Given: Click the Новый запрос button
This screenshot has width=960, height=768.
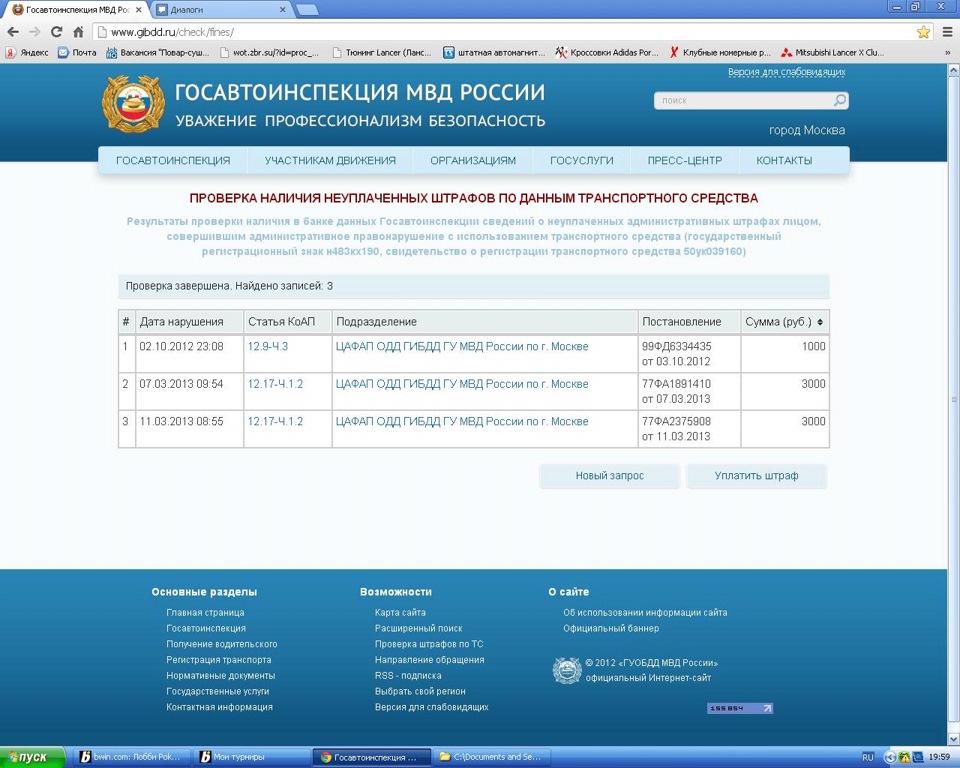Looking at the screenshot, I should [x=609, y=476].
